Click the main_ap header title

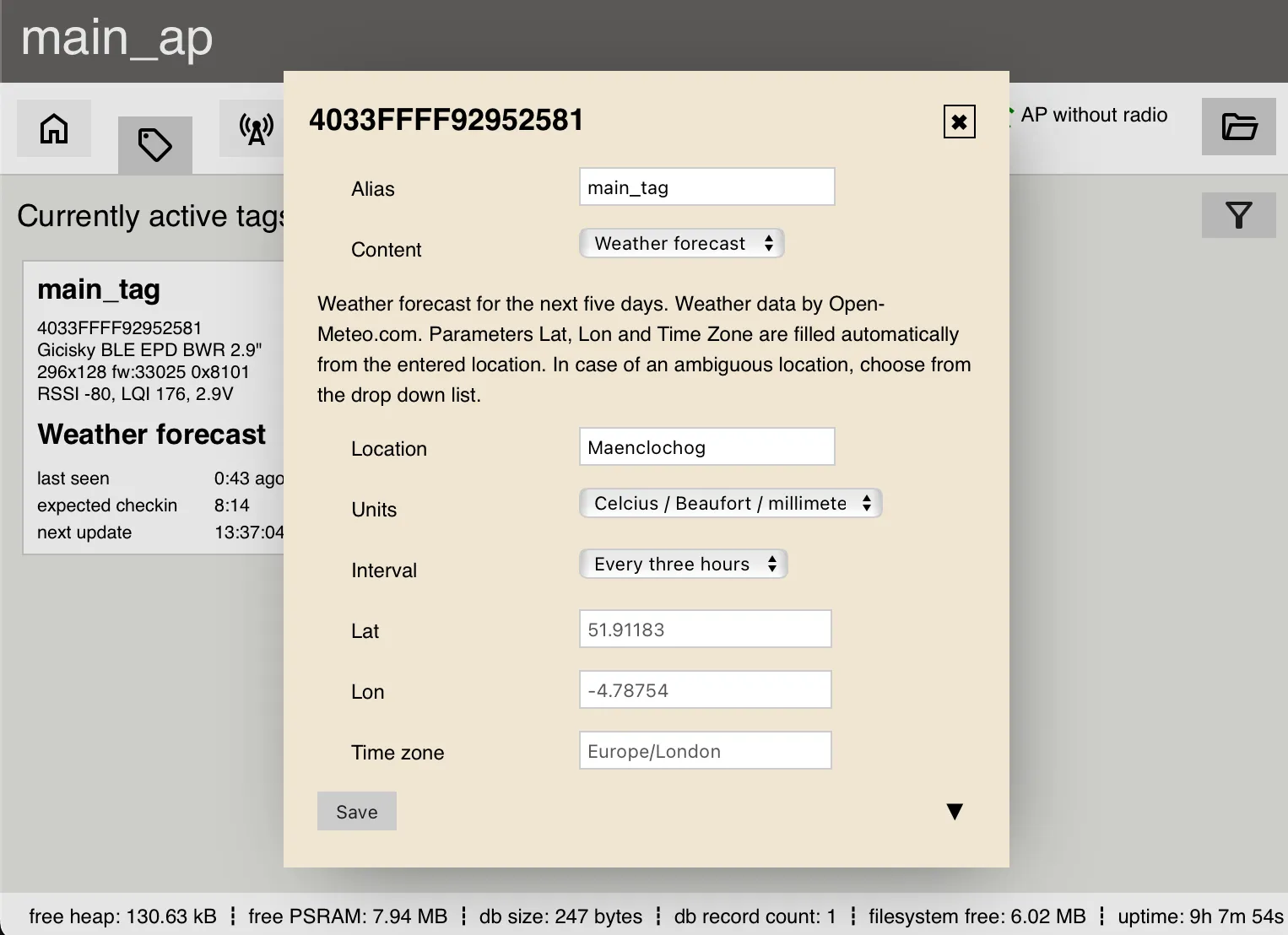point(116,39)
